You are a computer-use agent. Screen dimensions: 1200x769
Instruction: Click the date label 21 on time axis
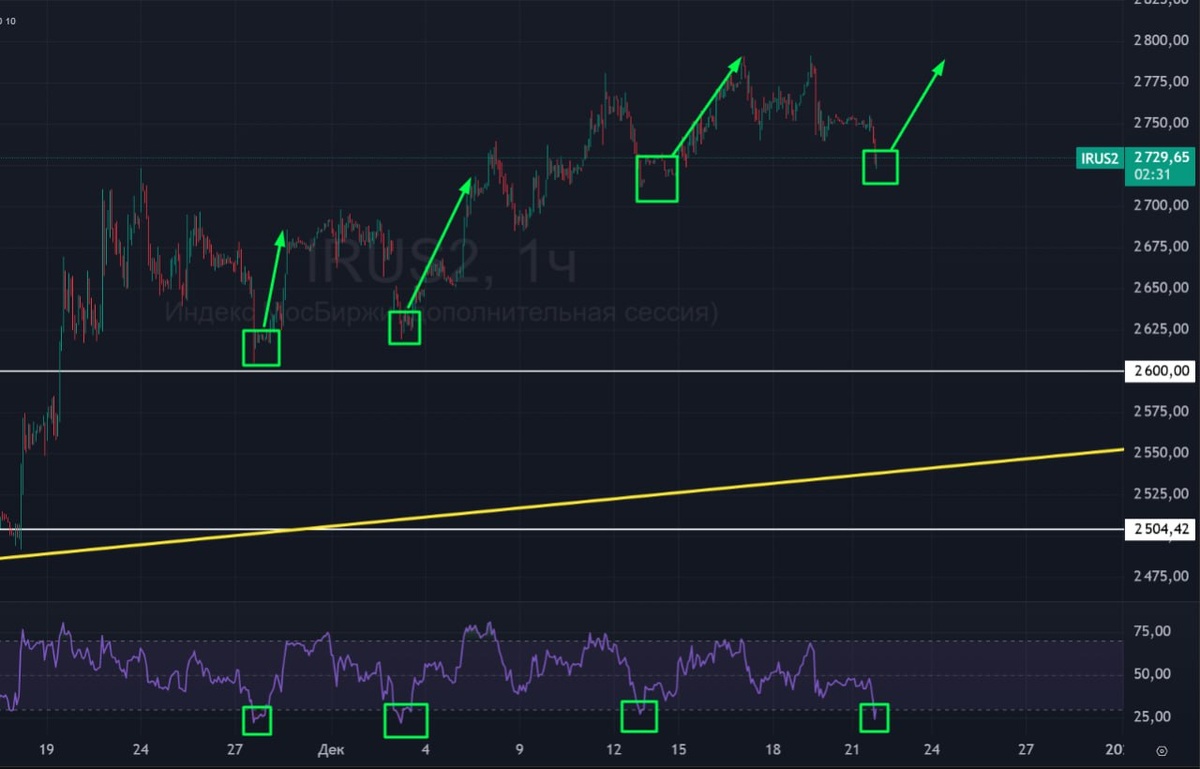(x=853, y=748)
